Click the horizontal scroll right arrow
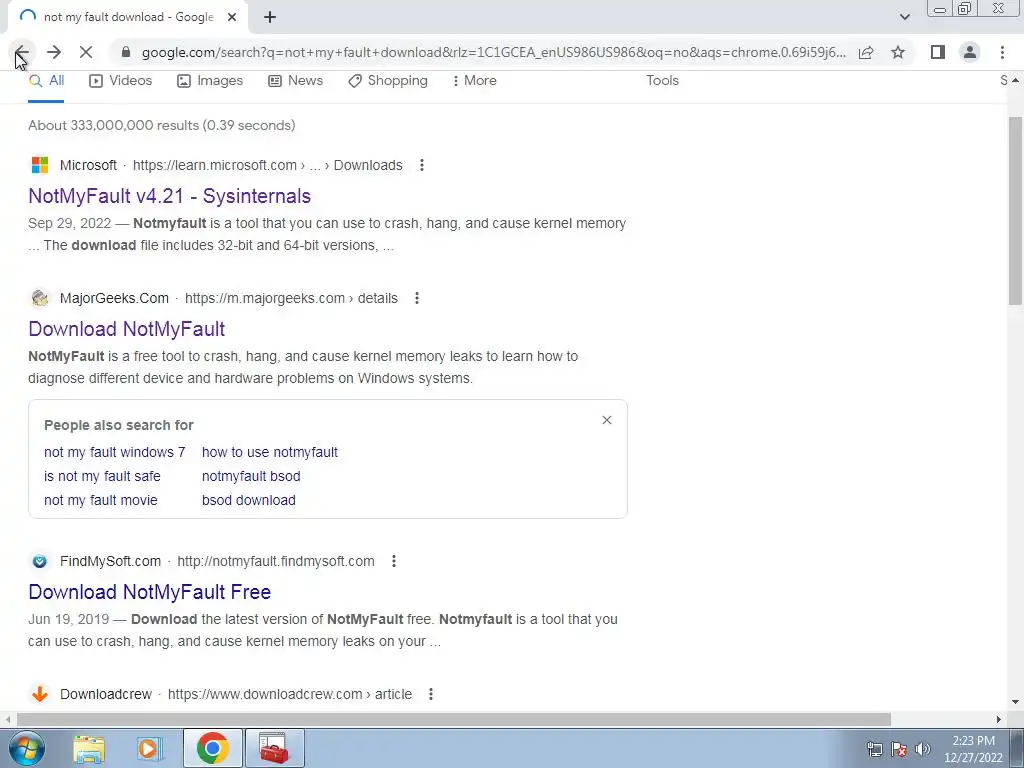The width and height of the screenshot is (1024, 768). [998, 719]
